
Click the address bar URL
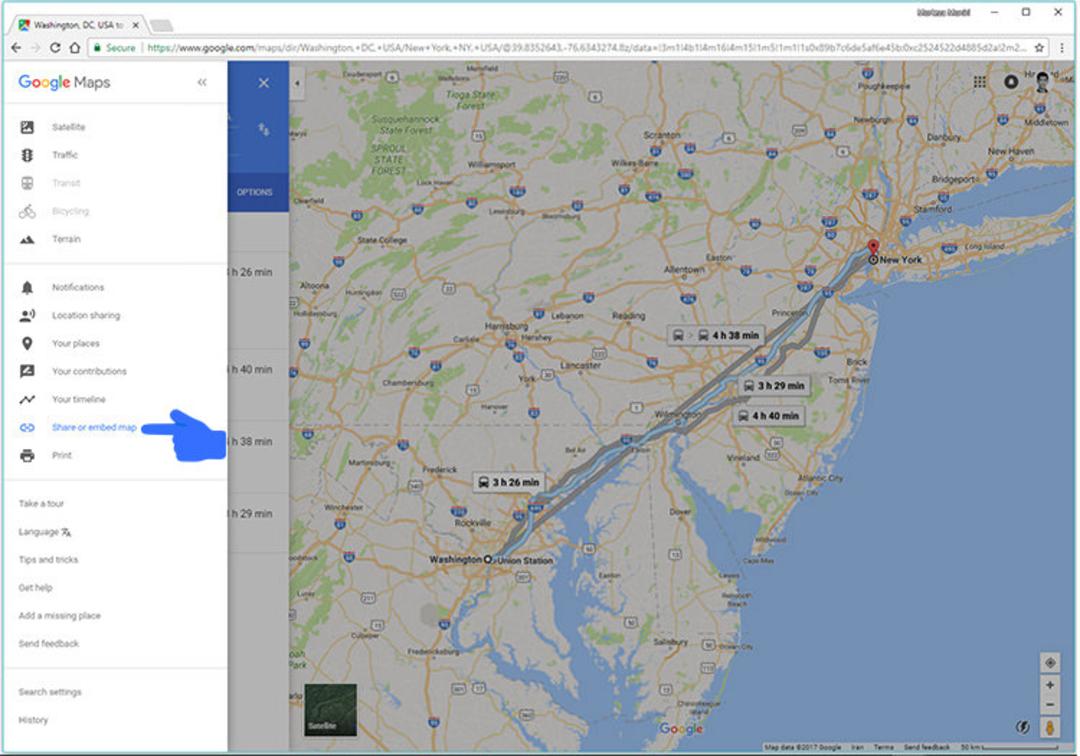[x=585, y=48]
